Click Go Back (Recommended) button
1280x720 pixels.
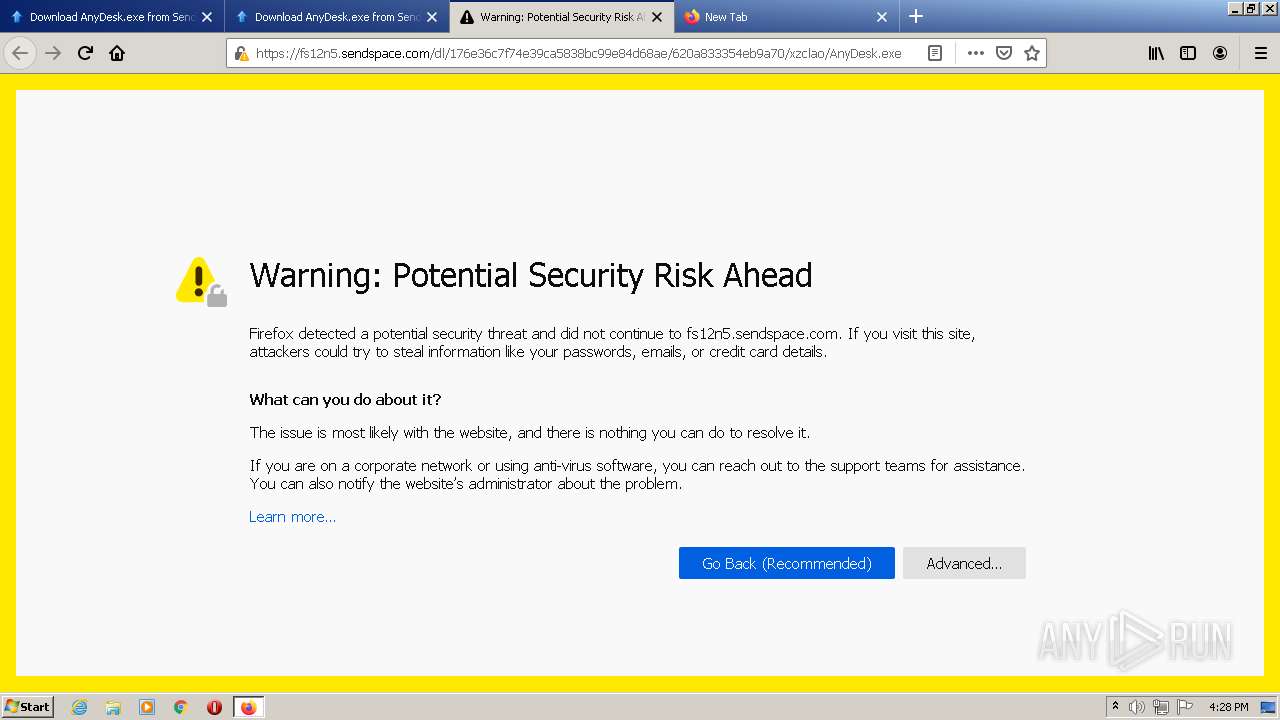click(x=787, y=563)
